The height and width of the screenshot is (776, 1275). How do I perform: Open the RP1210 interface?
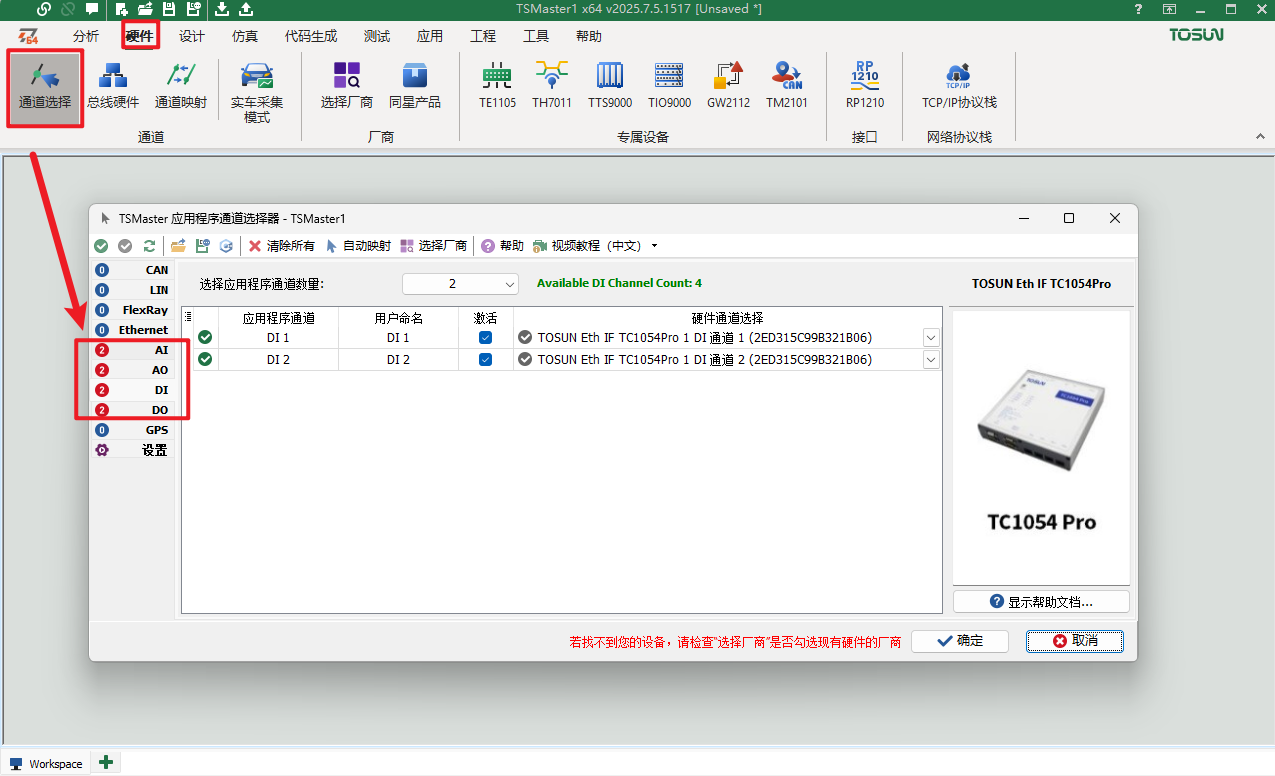point(865,87)
